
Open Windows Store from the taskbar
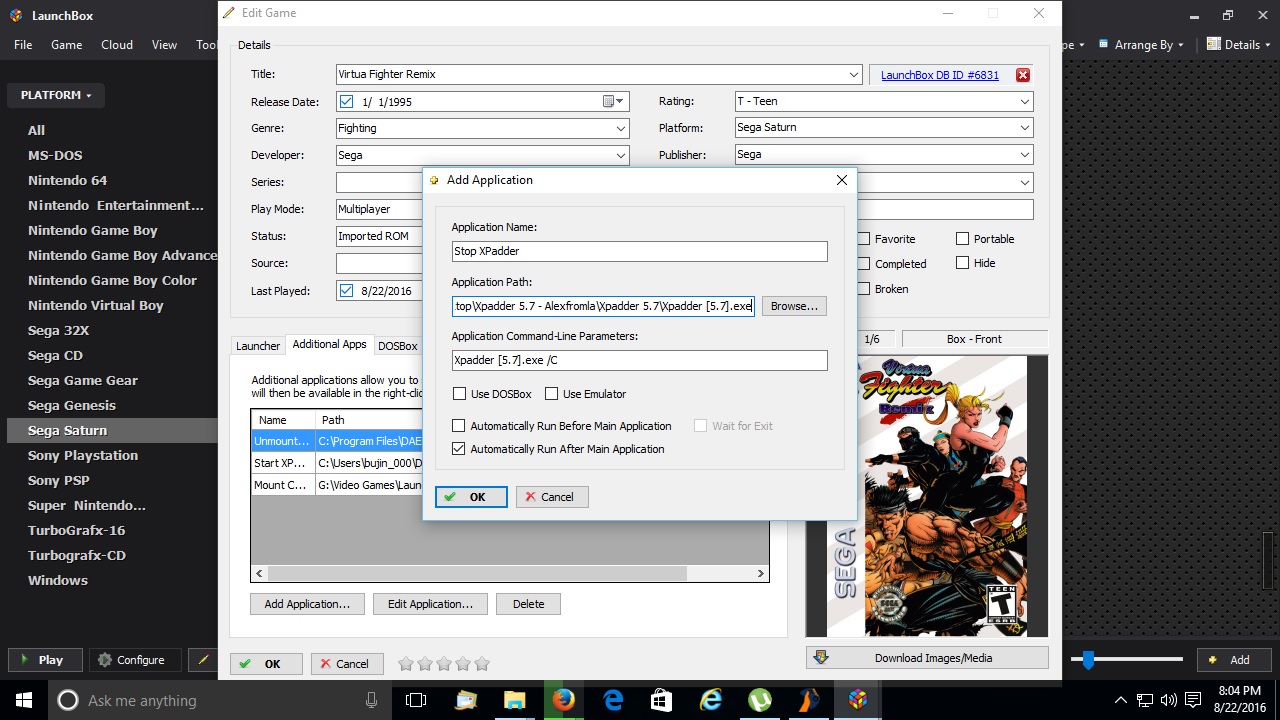[661, 700]
